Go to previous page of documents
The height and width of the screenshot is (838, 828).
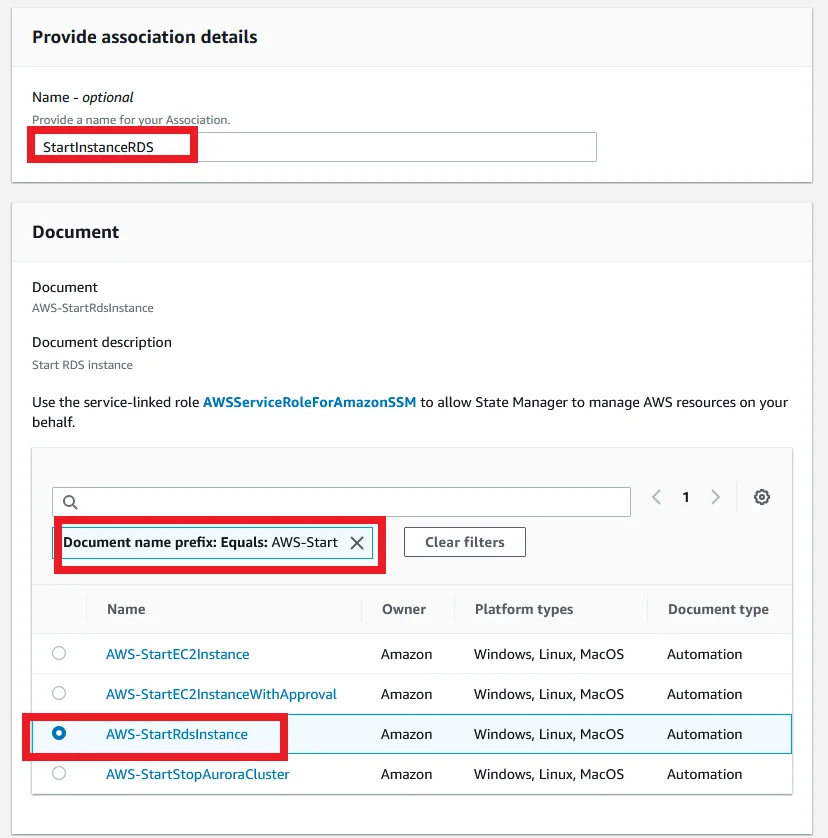coord(656,497)
